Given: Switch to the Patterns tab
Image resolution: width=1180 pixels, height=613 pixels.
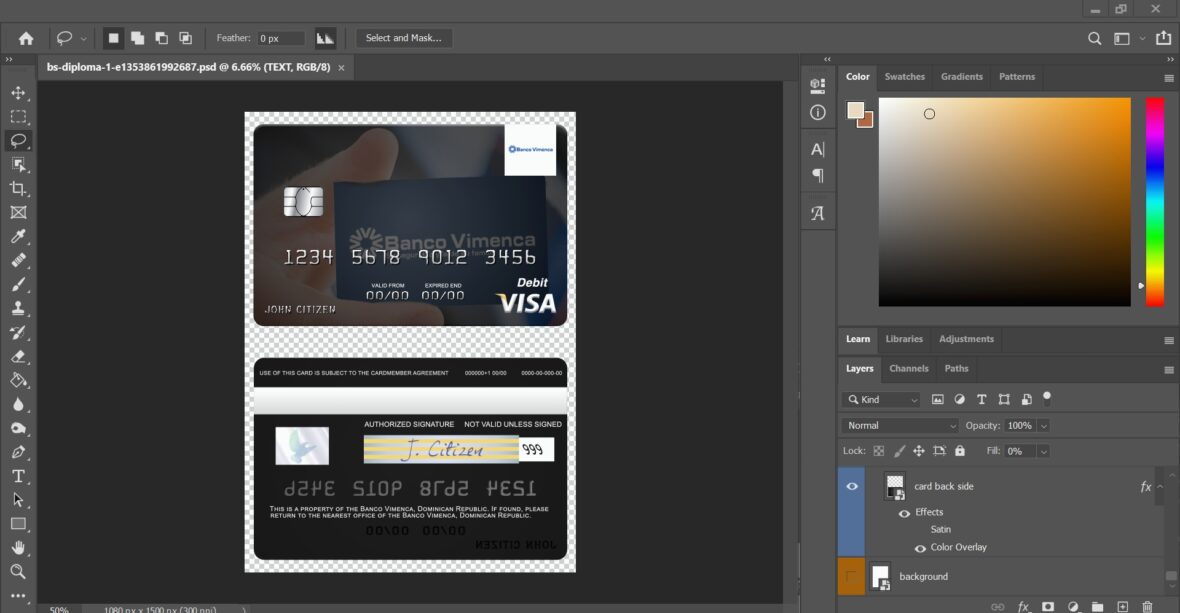Looking at the screenshot, I should [1017, 77].
